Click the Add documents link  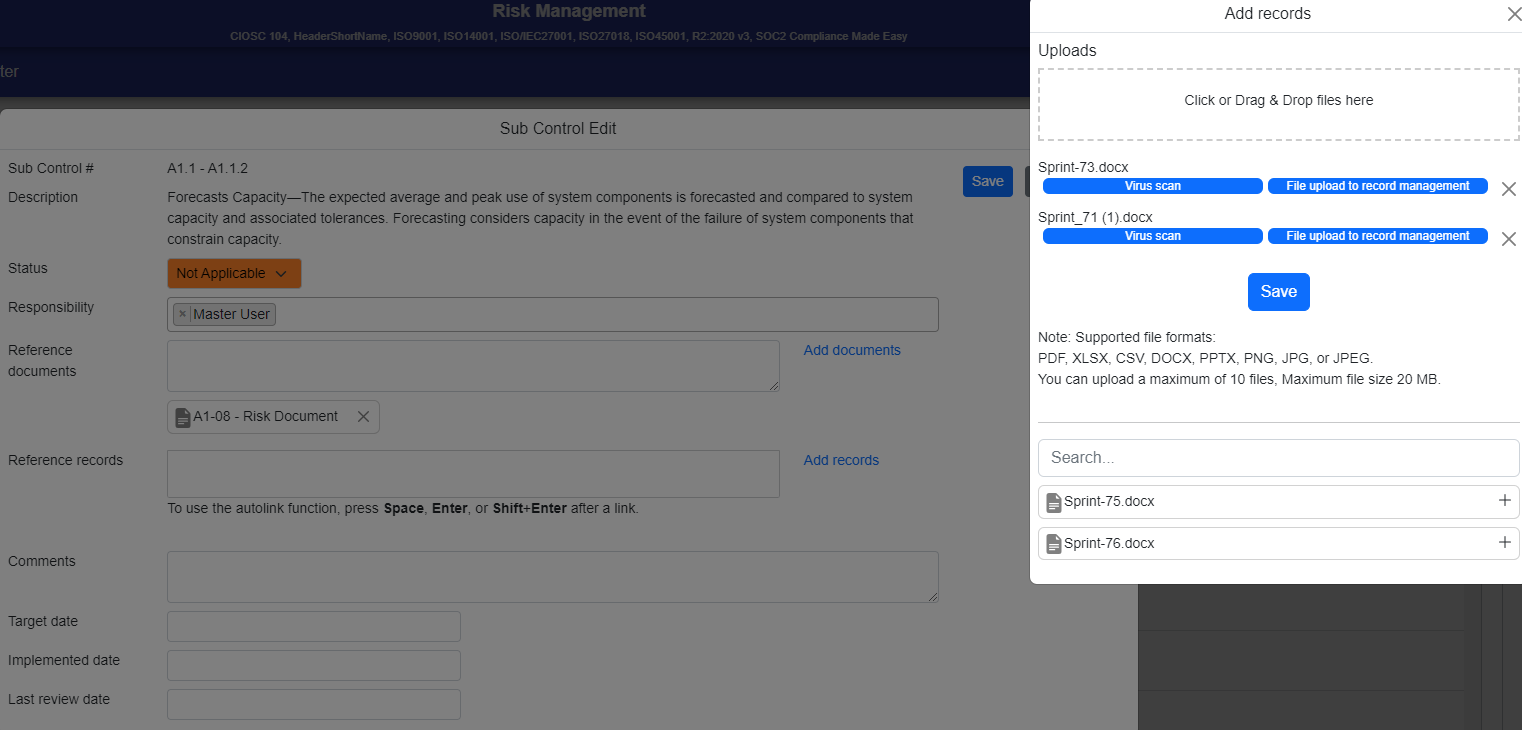tap(852, 350)
